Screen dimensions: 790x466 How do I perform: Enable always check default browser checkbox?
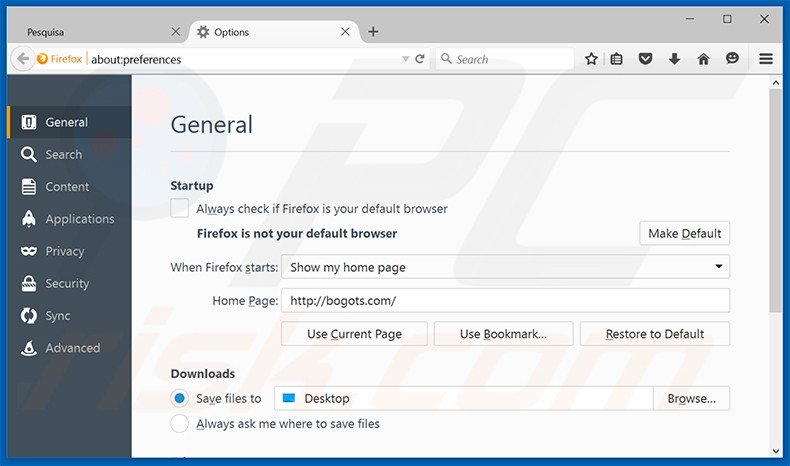click(x=179, y=208)
